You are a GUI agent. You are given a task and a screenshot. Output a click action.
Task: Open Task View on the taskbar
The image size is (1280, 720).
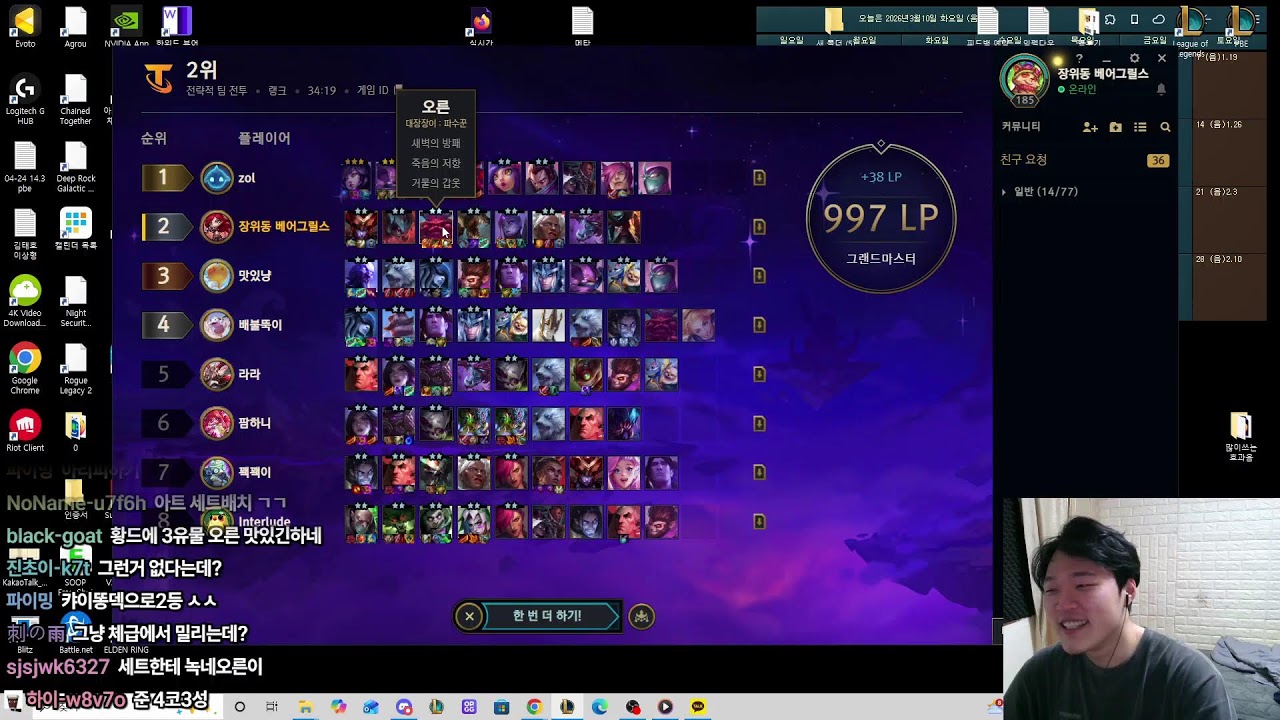[272, 707]
